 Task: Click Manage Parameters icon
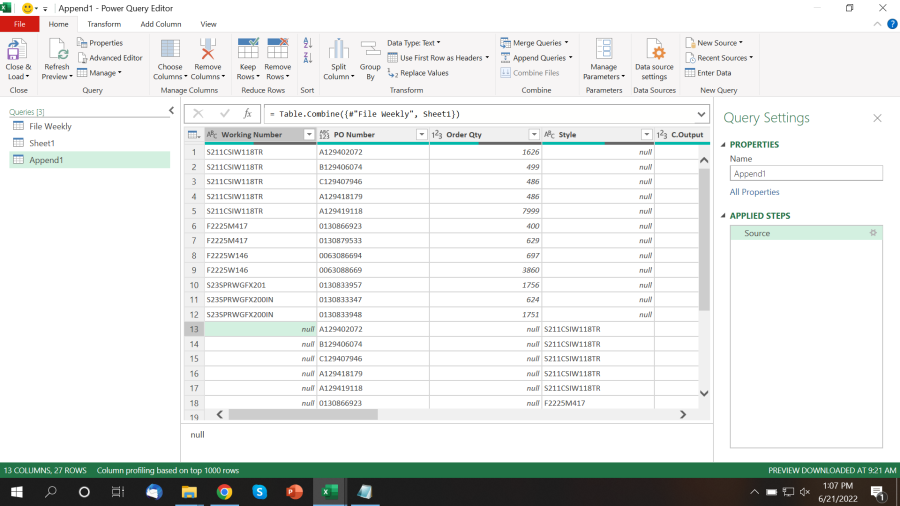pos(604,50)
